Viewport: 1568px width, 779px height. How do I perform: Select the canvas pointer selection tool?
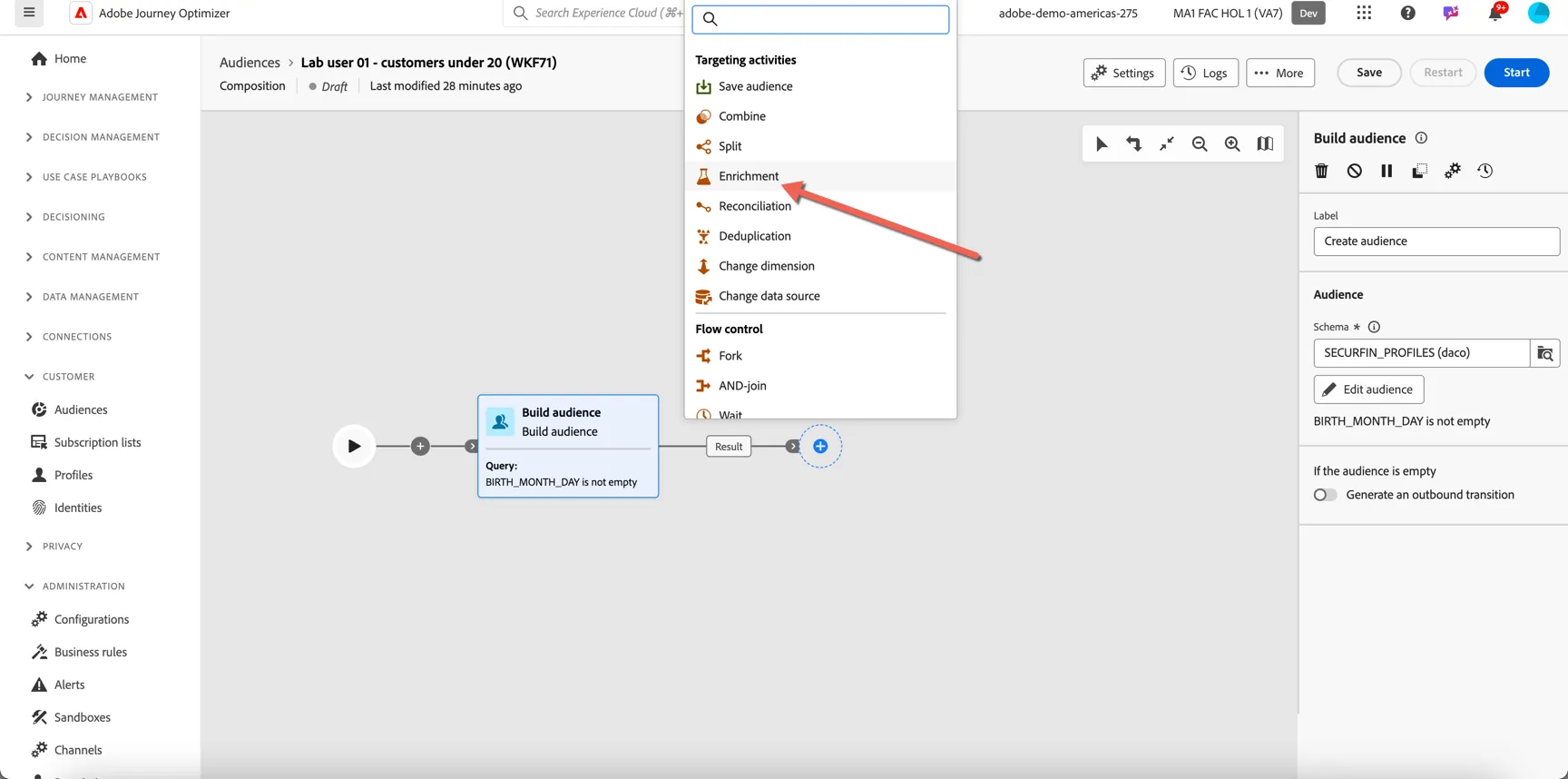[1101, 143]
